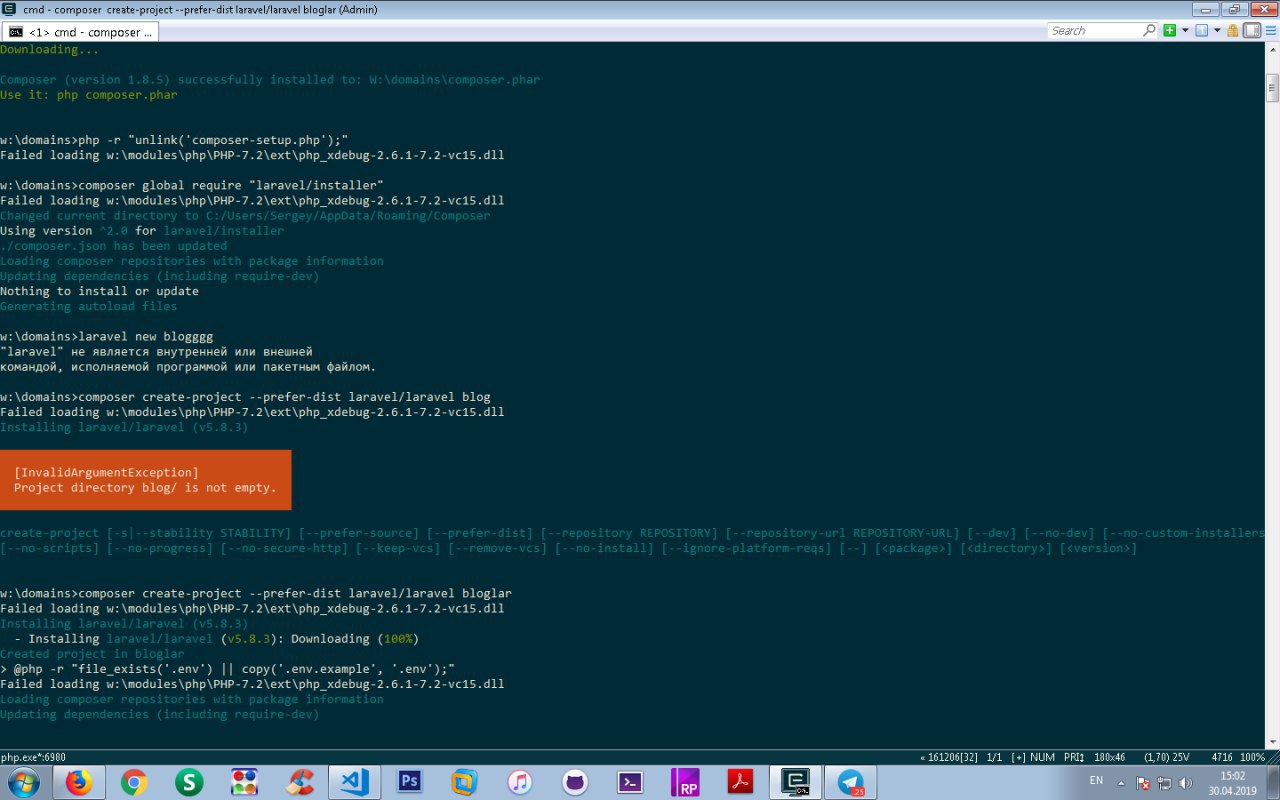
Task: Click the active console number icon
Action: coord(1201,30)
